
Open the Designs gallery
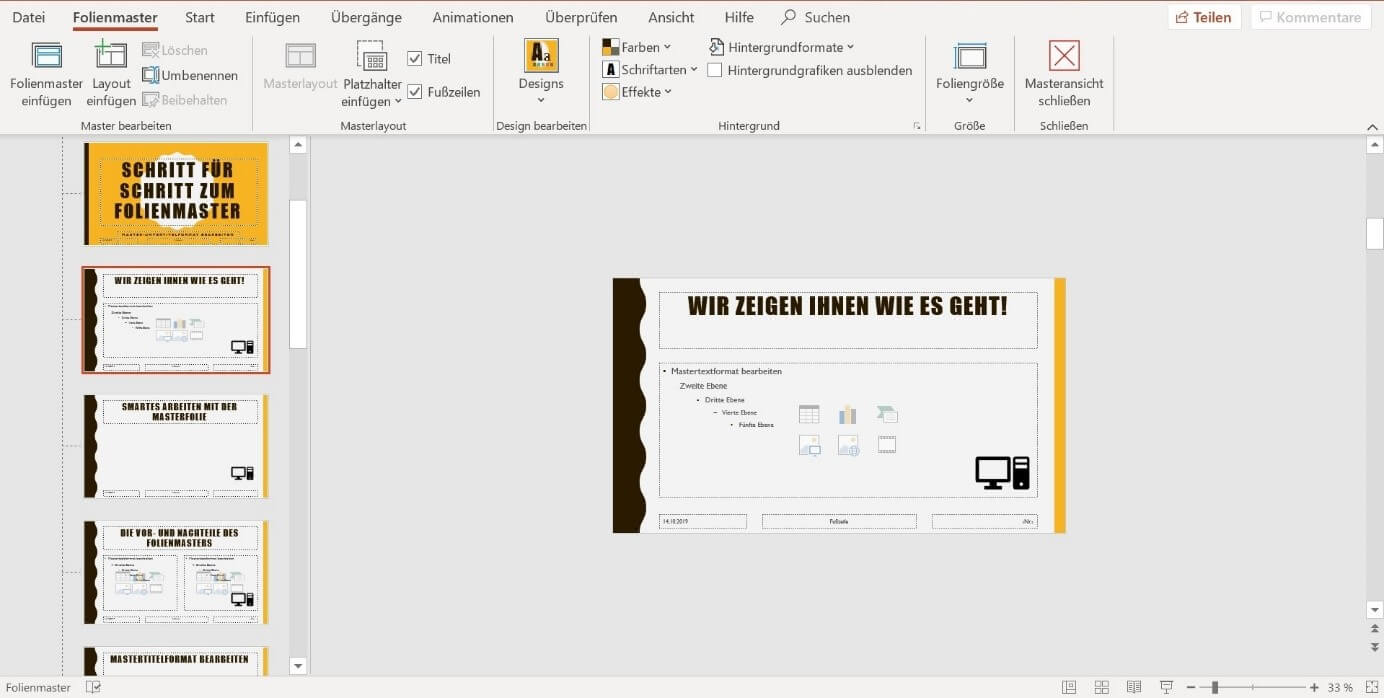click(x=541, y=70)
